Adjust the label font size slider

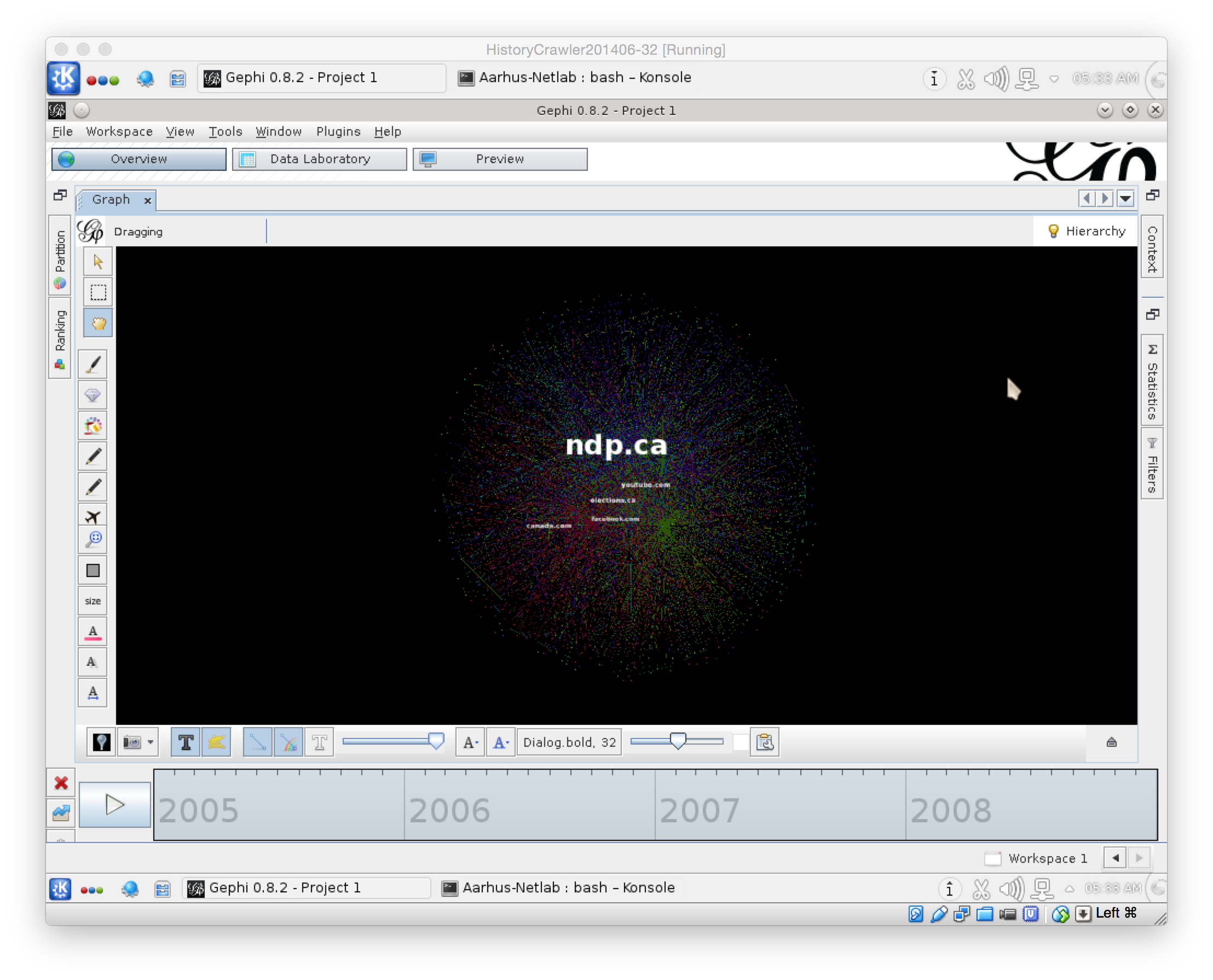(677, 741)
